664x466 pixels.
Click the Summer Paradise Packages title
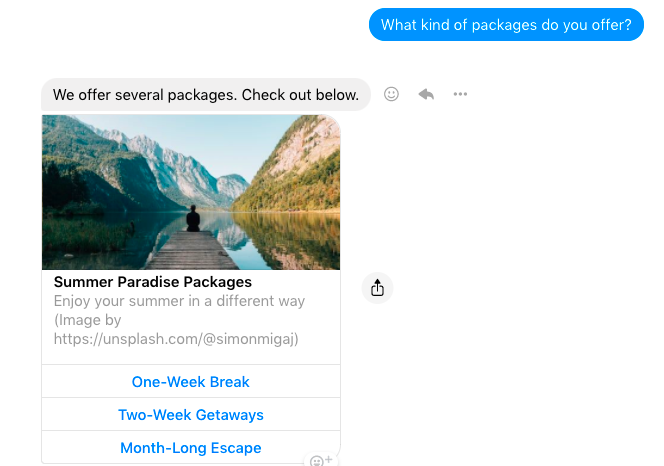click(x=153, y=282)
